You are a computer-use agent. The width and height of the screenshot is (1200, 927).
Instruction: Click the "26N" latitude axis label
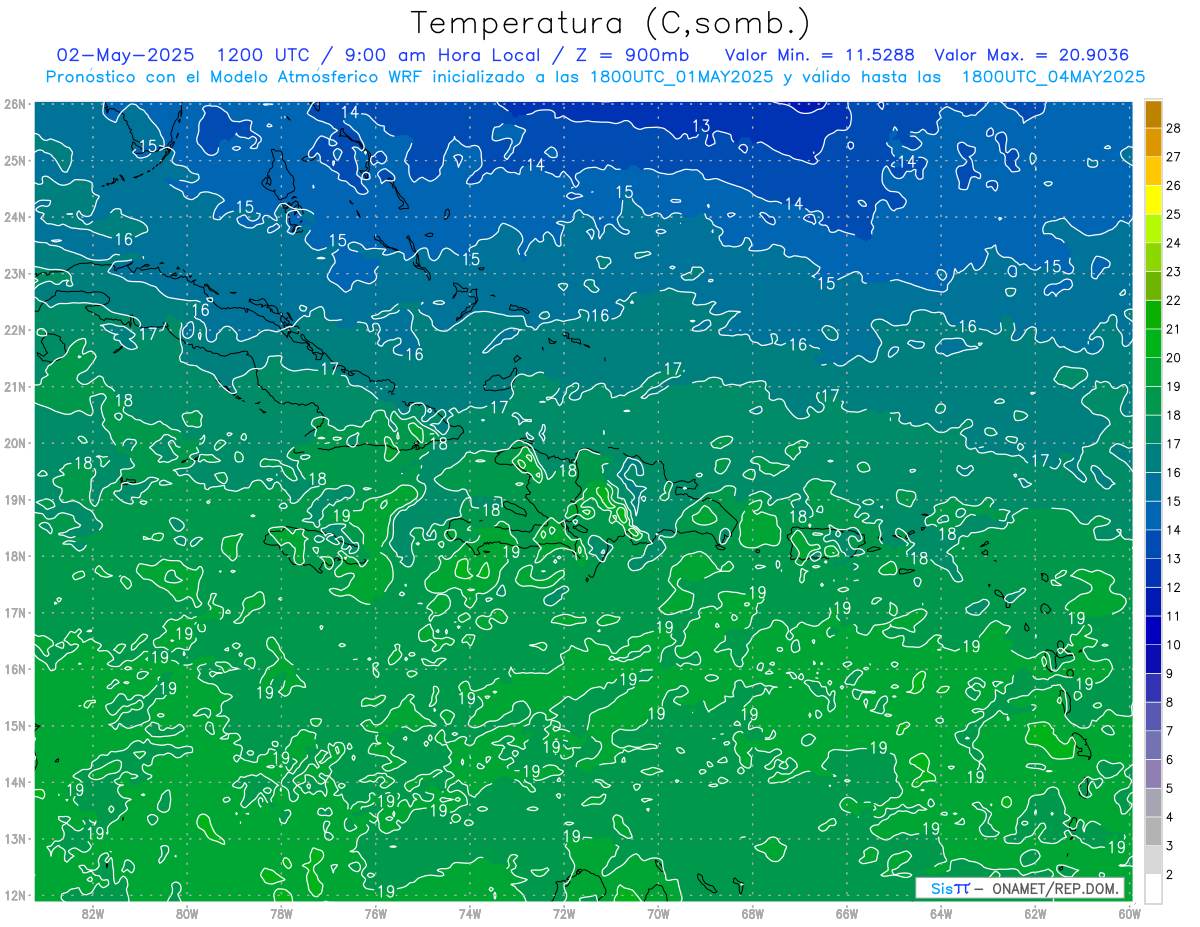pos(15,104)
